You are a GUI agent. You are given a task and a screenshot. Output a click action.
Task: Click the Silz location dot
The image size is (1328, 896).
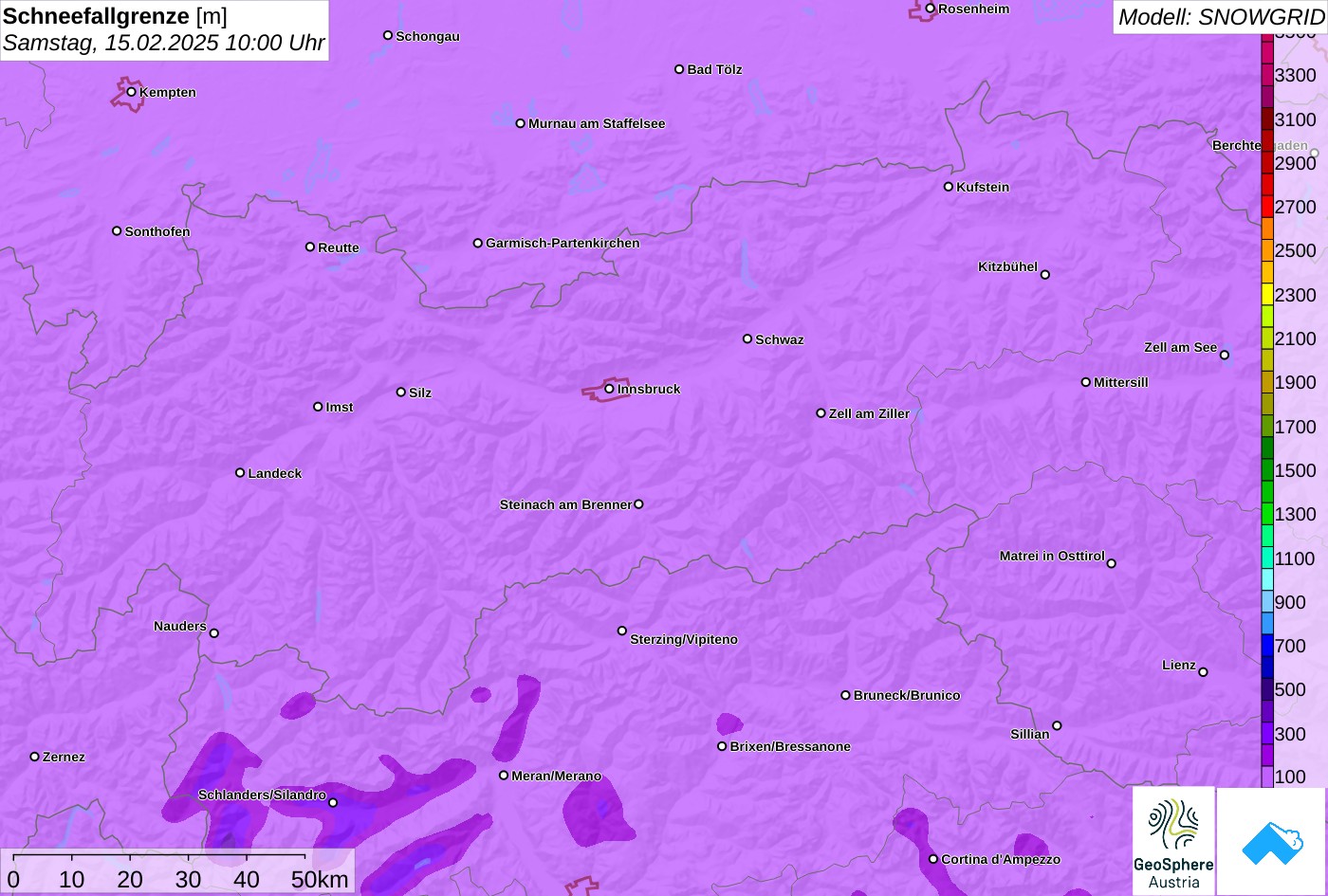click(401, 392)
